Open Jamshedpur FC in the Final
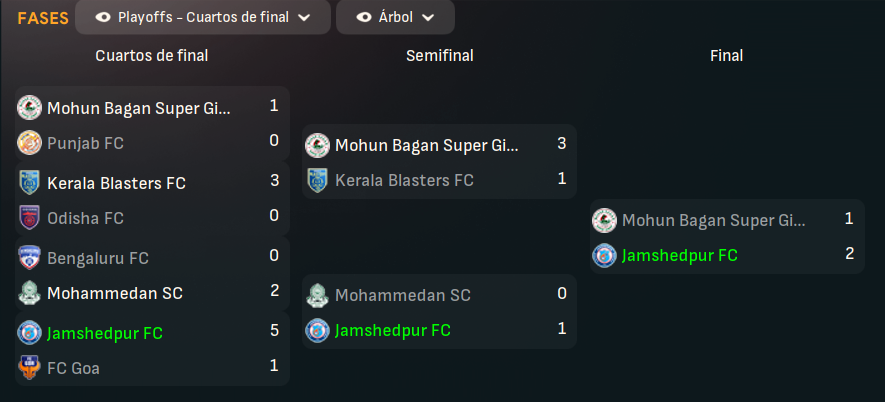Screen dimensions: 885x402 tap(680, 256)
